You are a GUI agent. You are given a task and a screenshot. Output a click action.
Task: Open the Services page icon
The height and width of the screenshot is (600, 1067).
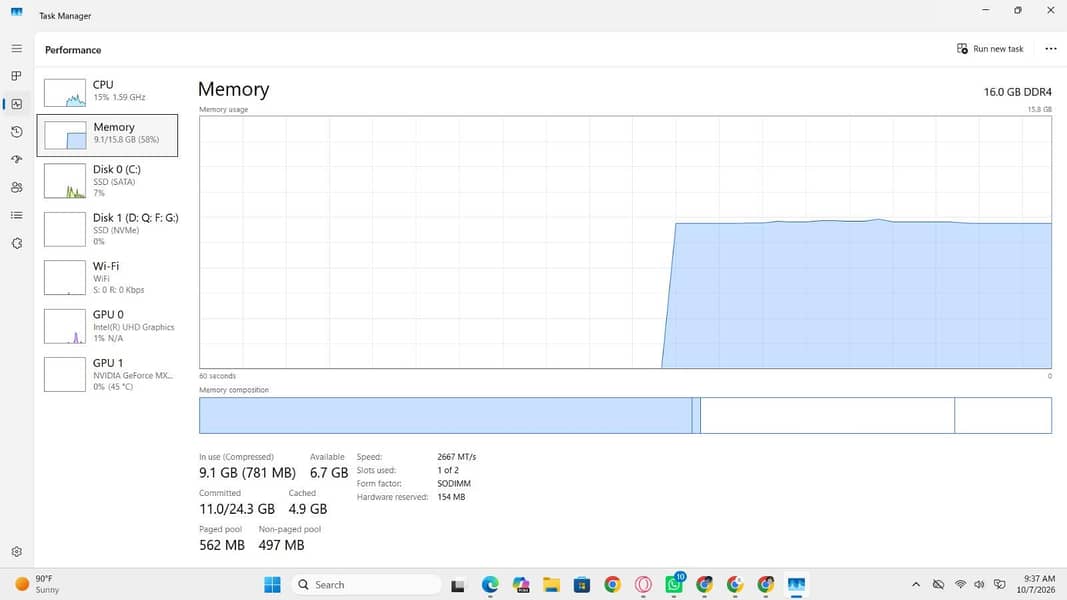[17, 243]
